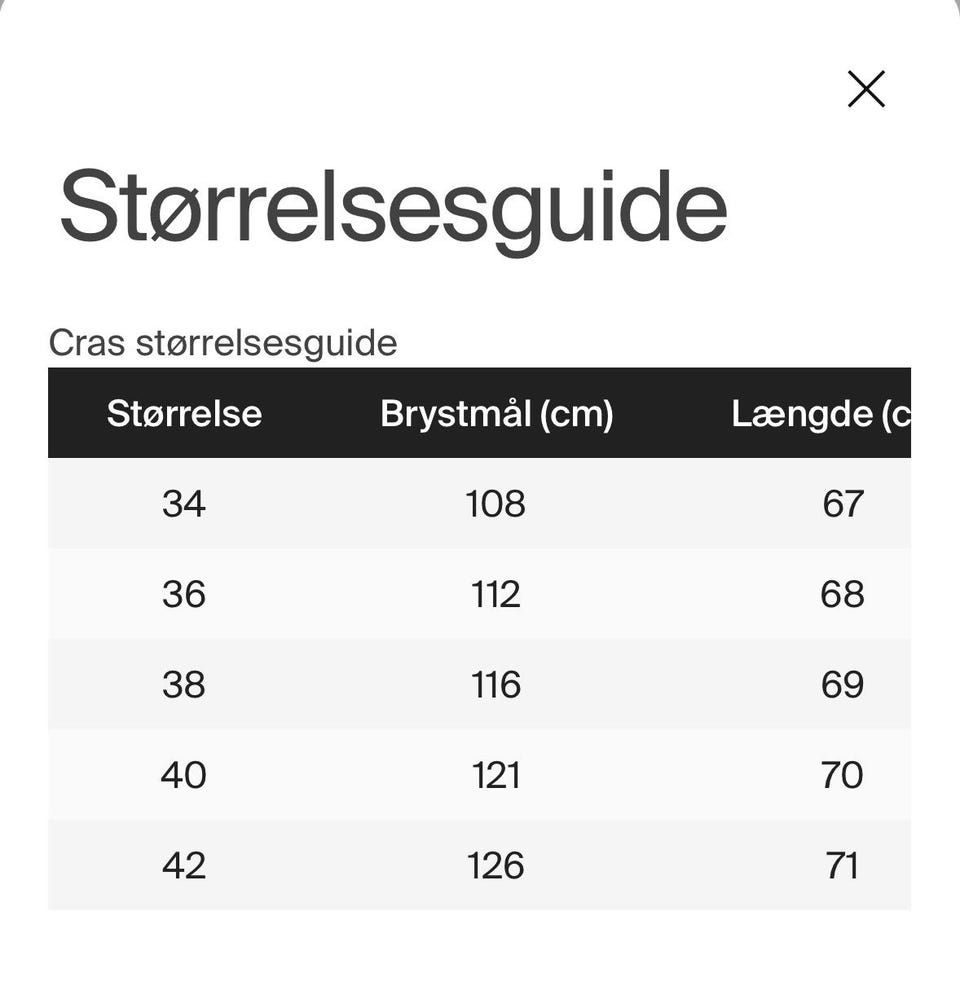This screenshot has height=986, width=960.
Task: Select size 36 in the table
Action: (184, 594)
